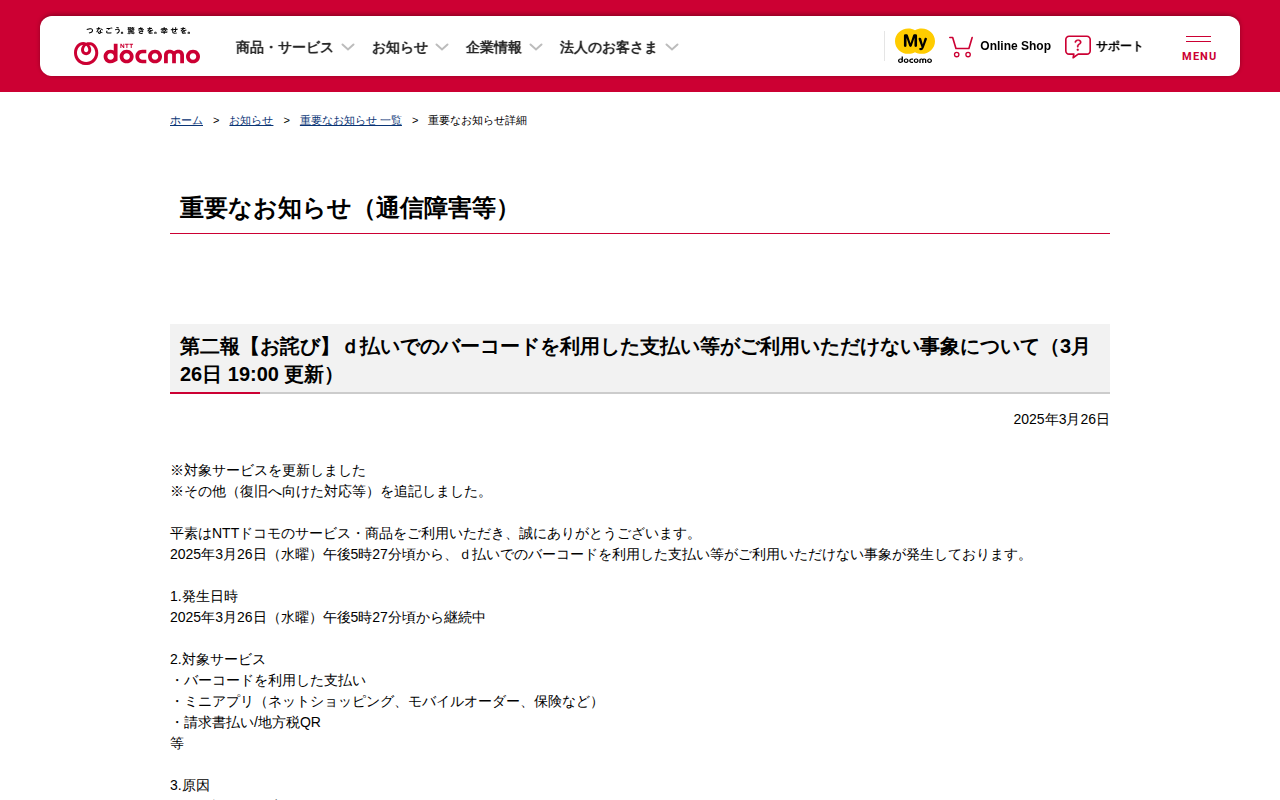Click the 重要なお知らせ（通信障害等） heading
This screenshot has width=1280, height=800.
coord(350,208)
